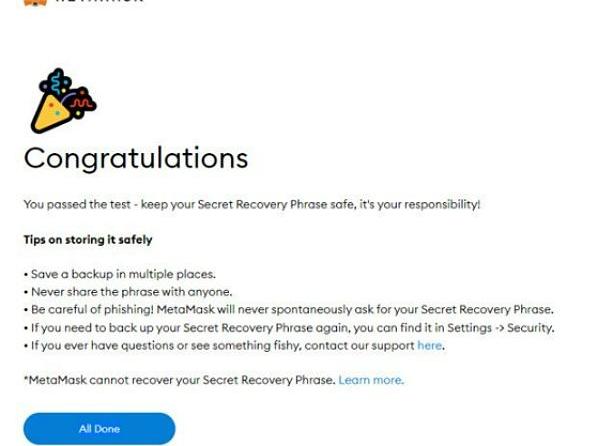Click the word 'MetaMask' in the phishing tip
This screenshot has height=446, width=598.
click(186, 309)
